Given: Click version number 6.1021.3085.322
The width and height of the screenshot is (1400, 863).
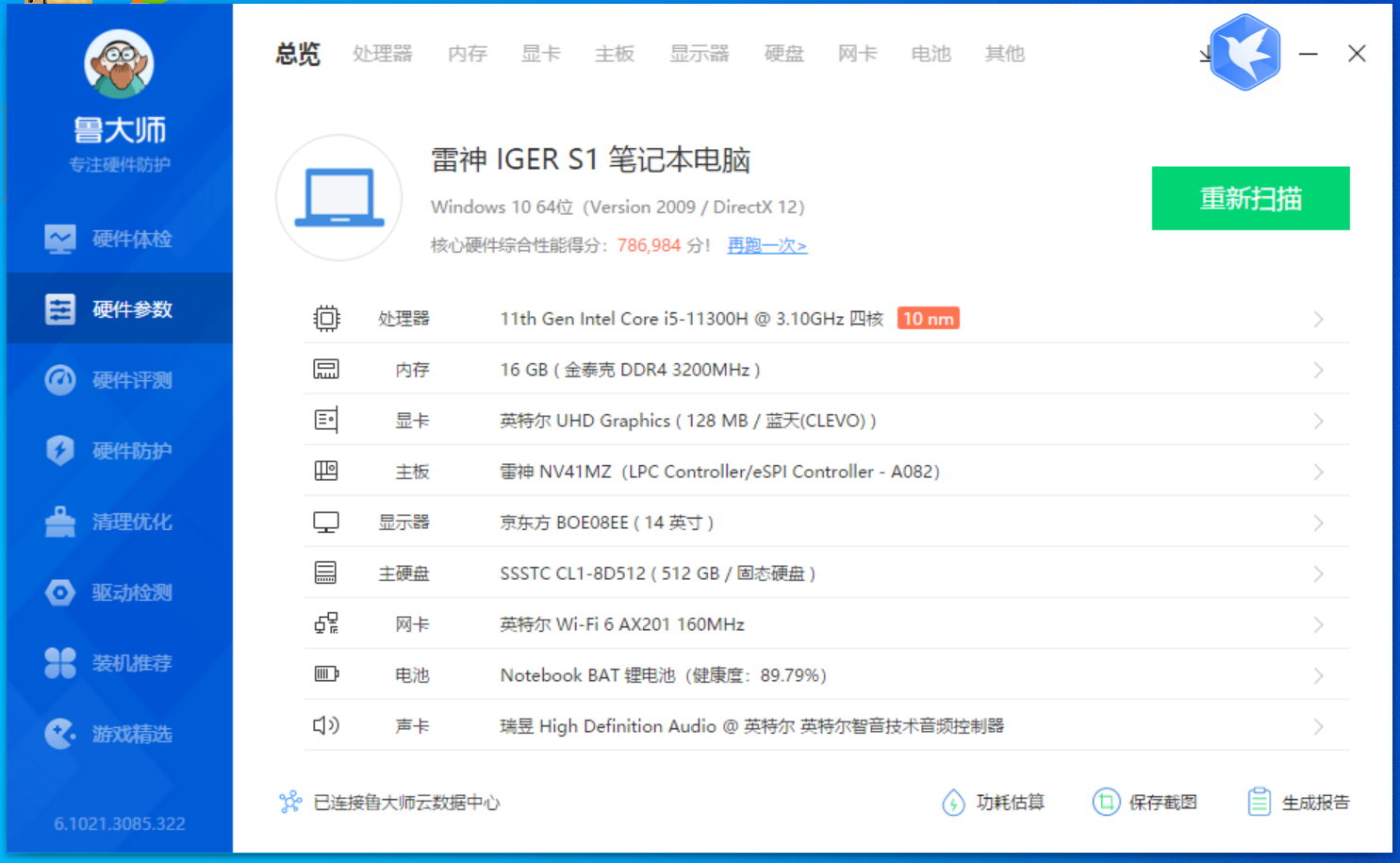Looking at the screenshot, I should pyautogui.click(x=120, y=823).
